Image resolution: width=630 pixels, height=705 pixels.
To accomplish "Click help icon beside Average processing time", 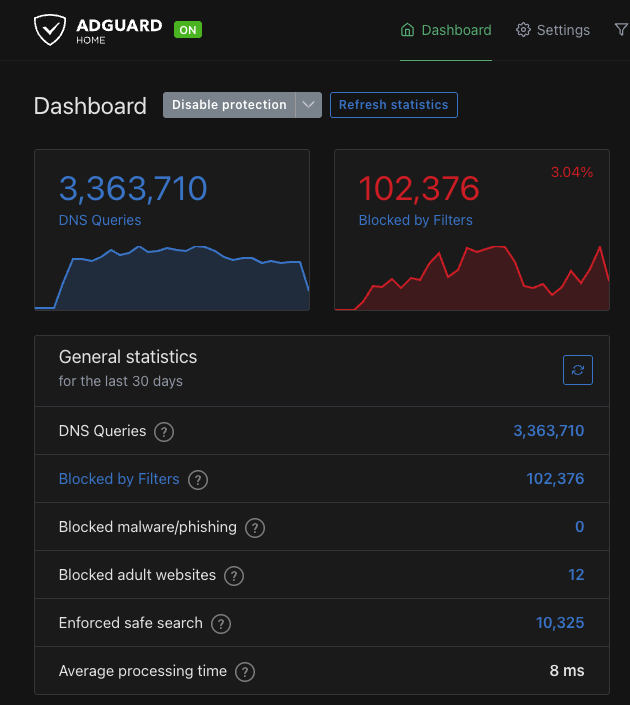I will [x=245, y=672].
